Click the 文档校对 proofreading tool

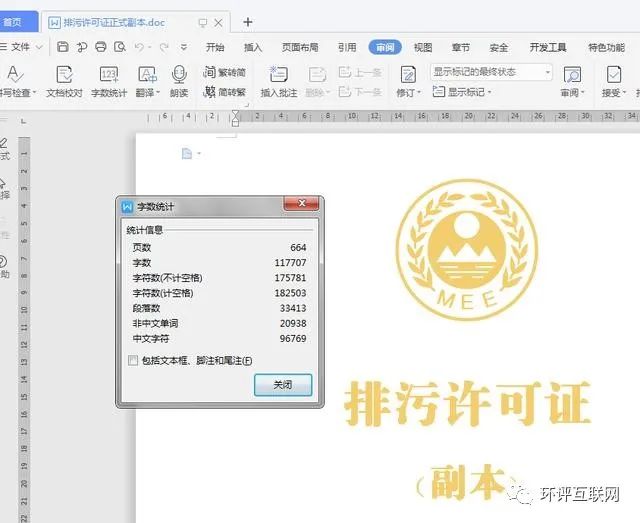pyautogui.click(x=64, y=81)
